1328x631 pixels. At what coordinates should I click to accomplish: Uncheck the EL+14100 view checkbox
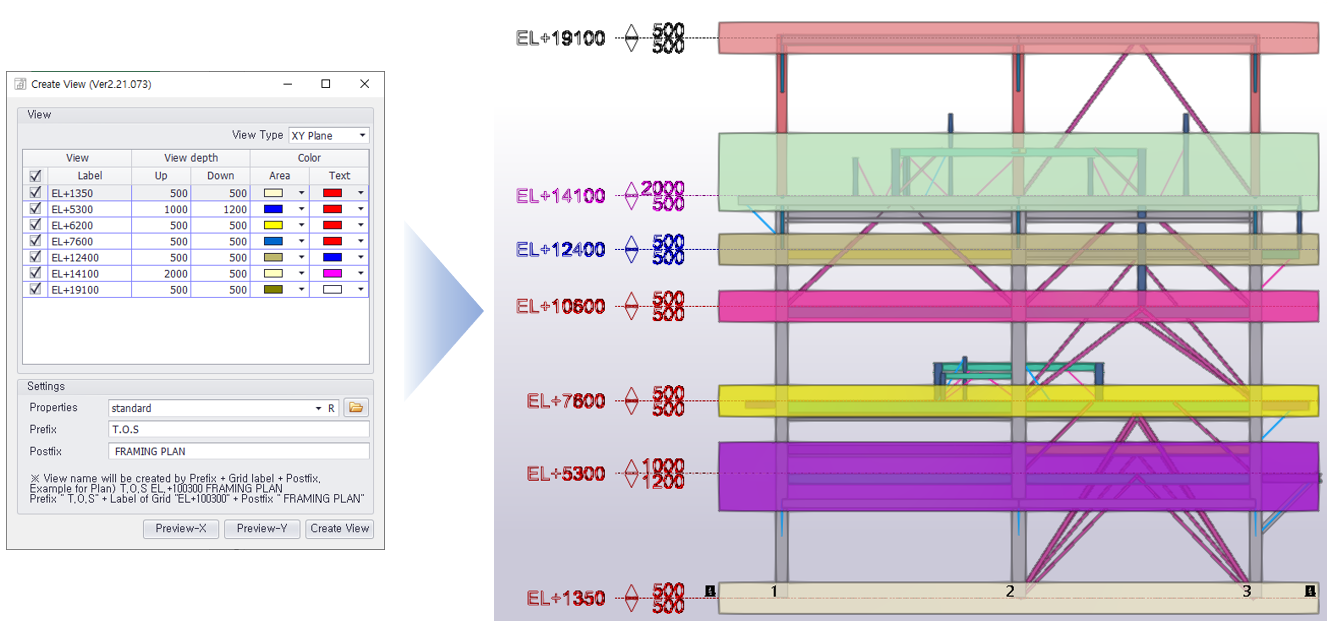(x=36, y=273)
